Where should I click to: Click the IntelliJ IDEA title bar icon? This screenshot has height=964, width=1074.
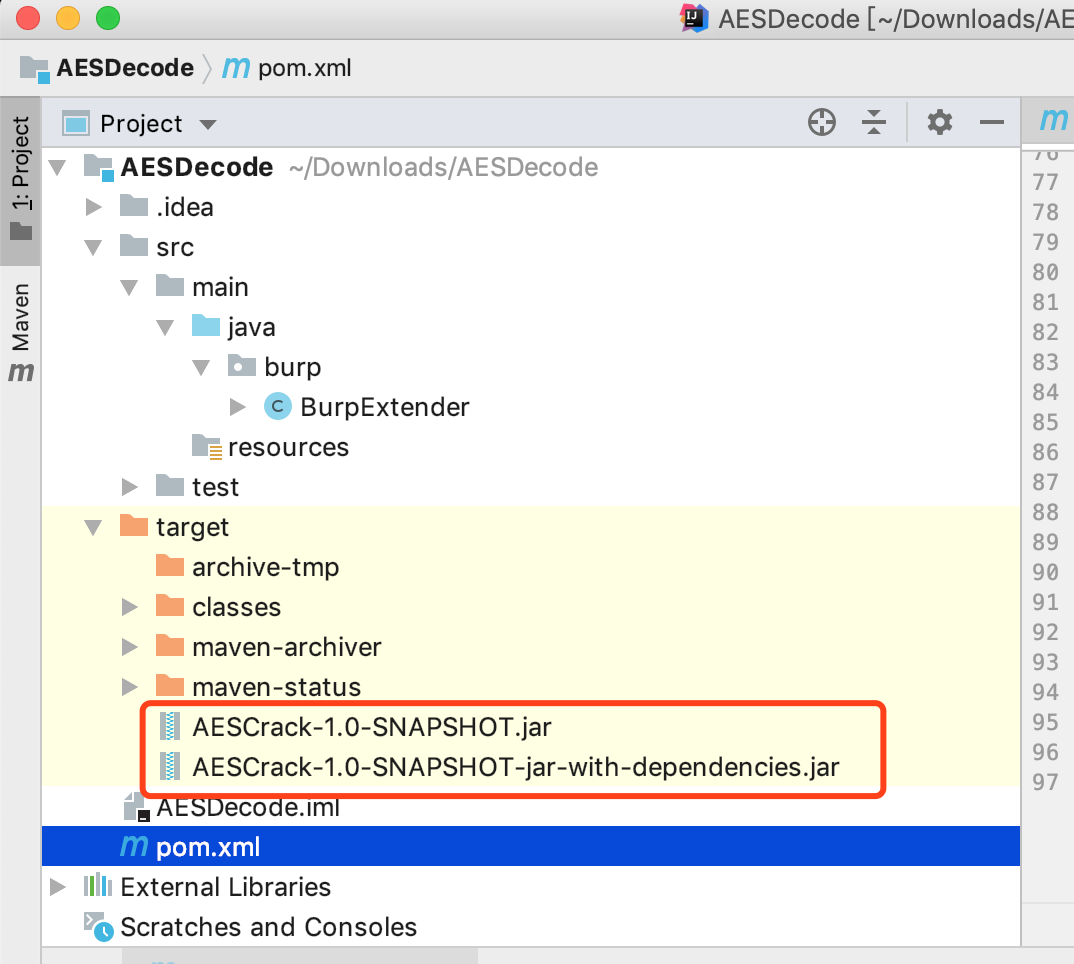pyautogui.click(x=693, y=18)
